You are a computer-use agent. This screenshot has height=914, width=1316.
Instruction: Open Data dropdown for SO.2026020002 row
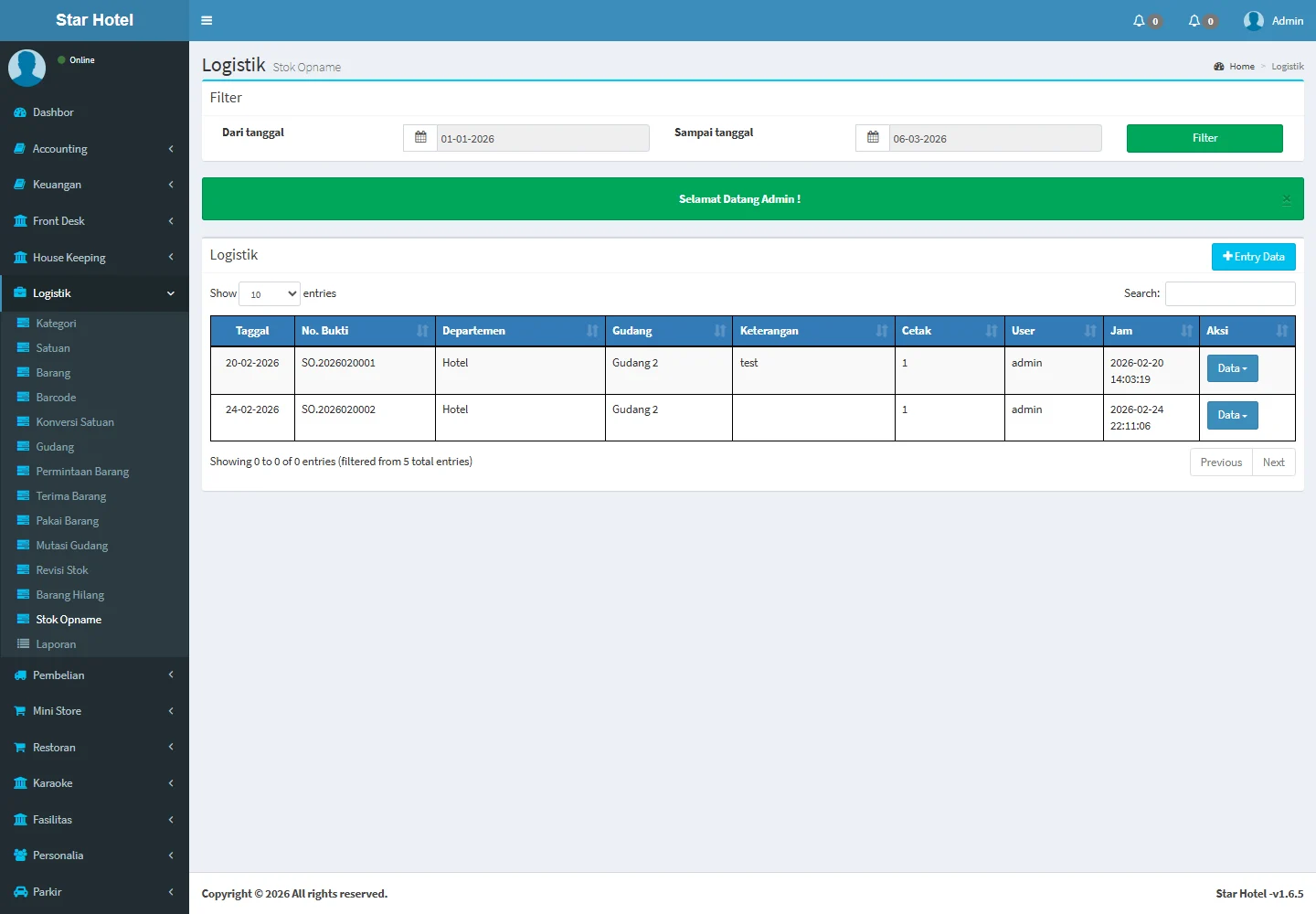[x=1232, y=415]
